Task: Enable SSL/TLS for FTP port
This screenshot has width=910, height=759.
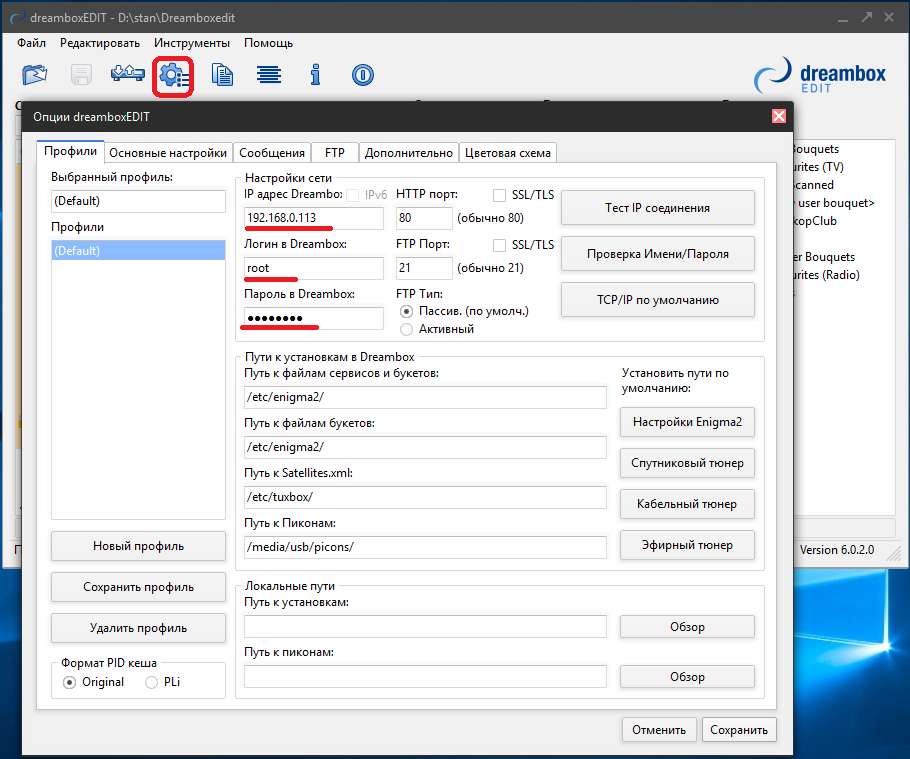Action: 499,245
